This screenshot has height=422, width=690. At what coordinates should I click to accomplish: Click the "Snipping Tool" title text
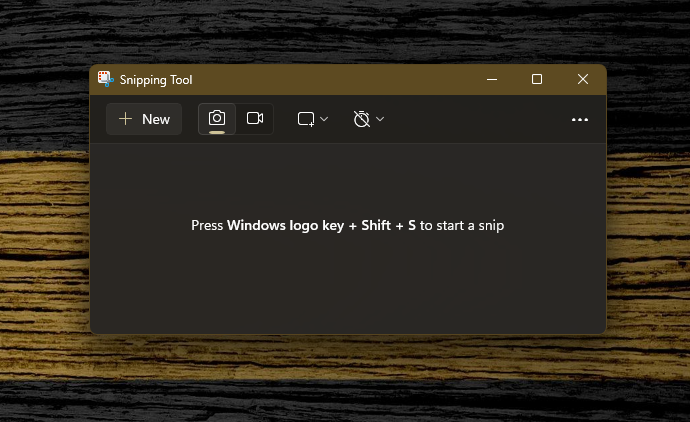156,80
